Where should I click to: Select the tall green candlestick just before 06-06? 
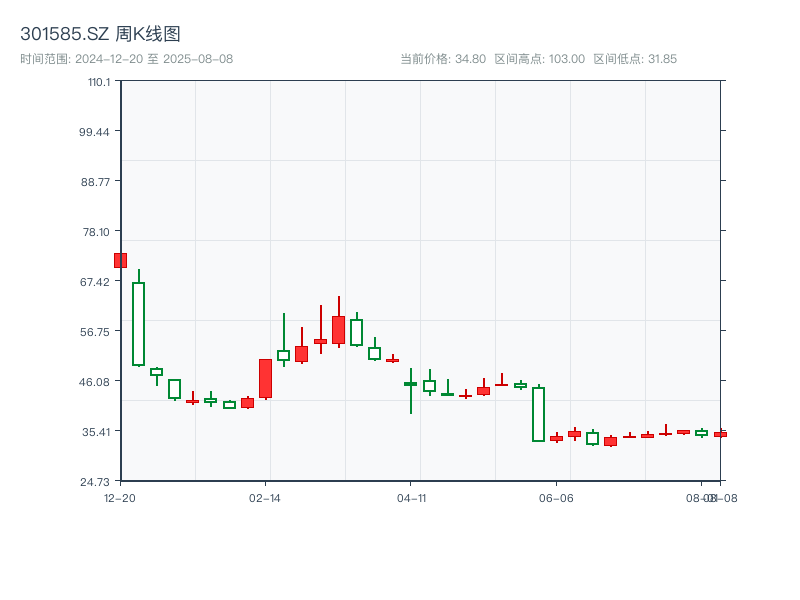click(x=538, y=414)
